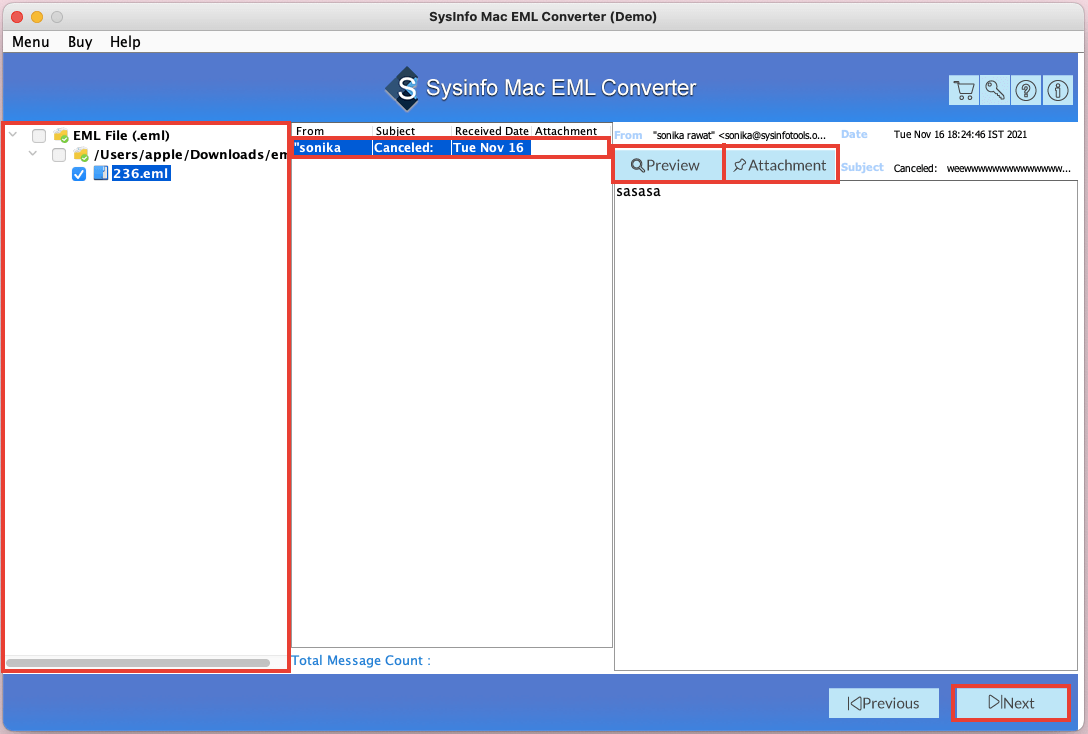This screenshot has width=1088, height=734.
Task: Collapse the /Users/apple/Downloads tree node
Action: 33,153
